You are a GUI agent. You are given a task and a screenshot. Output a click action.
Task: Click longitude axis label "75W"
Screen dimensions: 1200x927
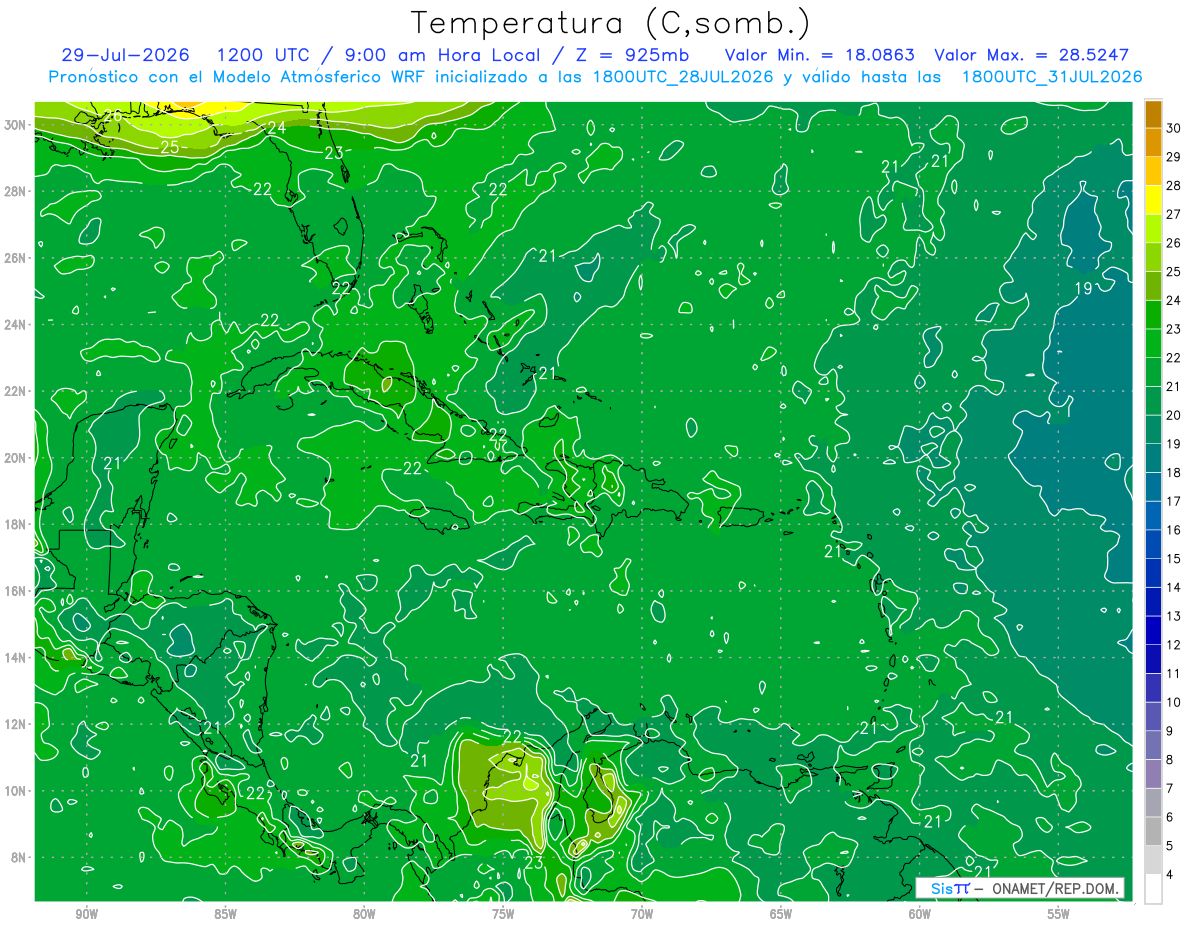point(503,914)
